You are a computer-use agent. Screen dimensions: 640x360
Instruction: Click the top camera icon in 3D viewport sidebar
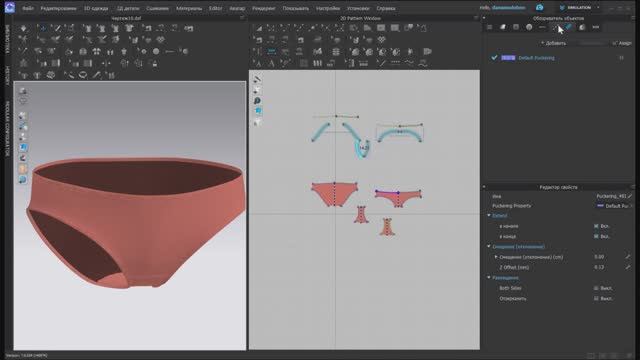tap(23, 91)
